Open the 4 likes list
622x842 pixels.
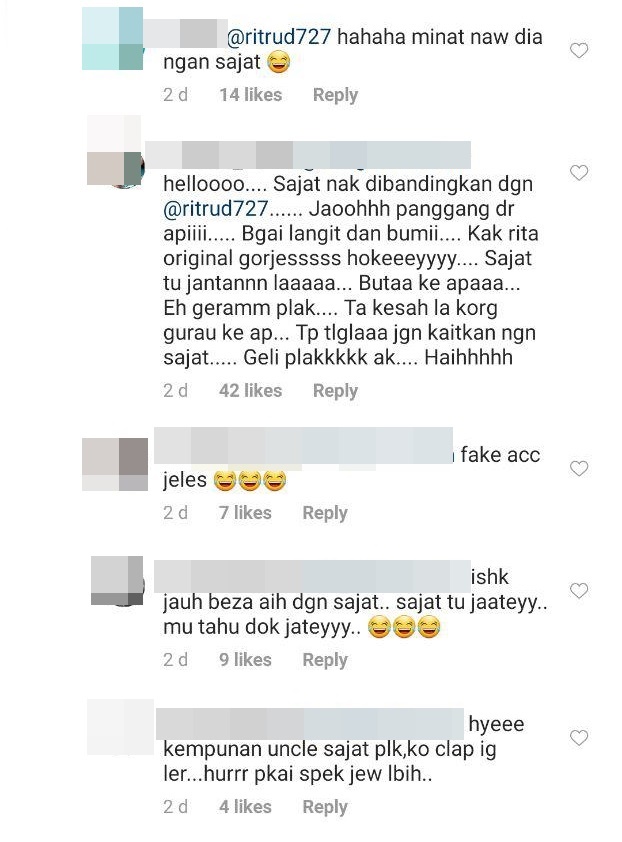(245, 807)
